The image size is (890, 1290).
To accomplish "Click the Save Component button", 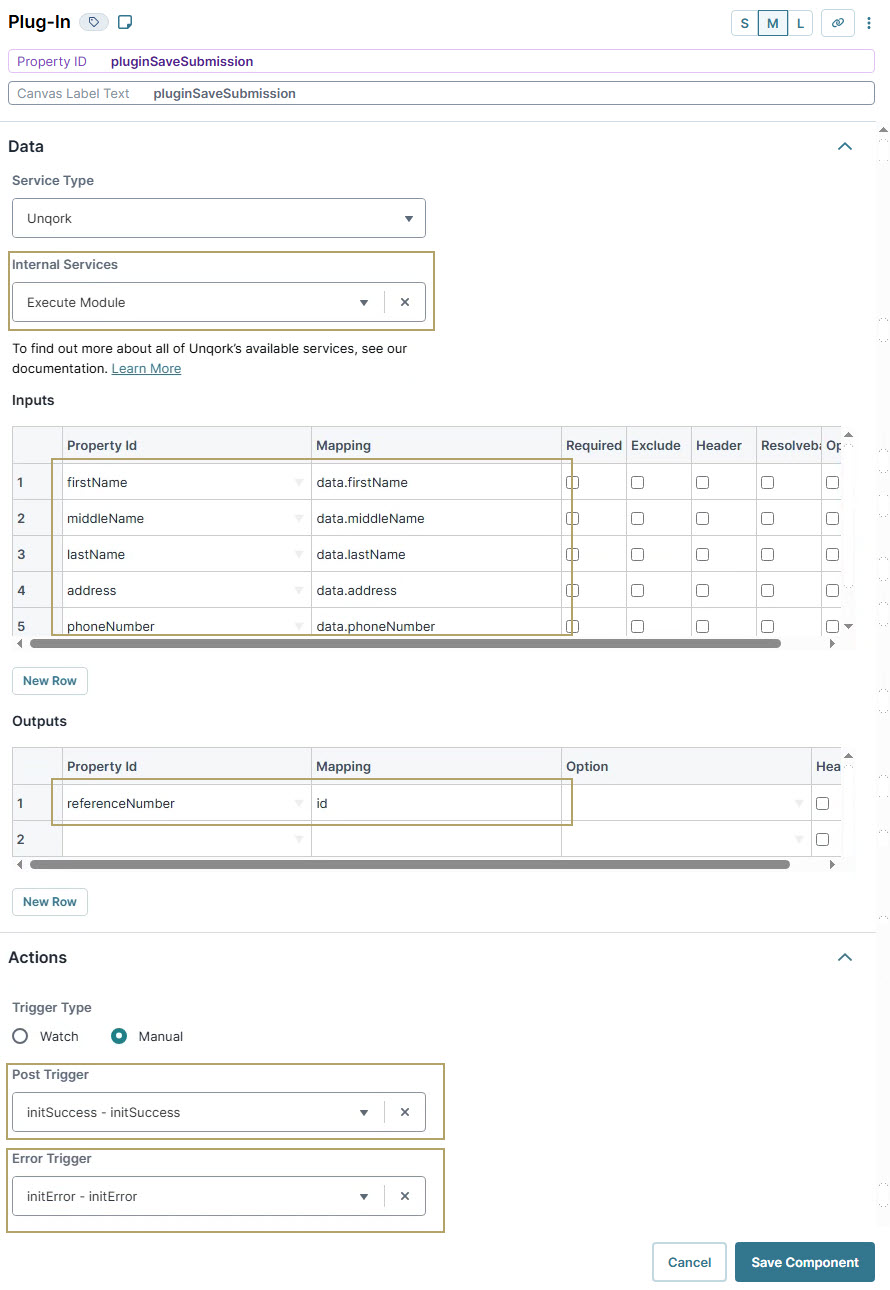I will coord(804,1261).
